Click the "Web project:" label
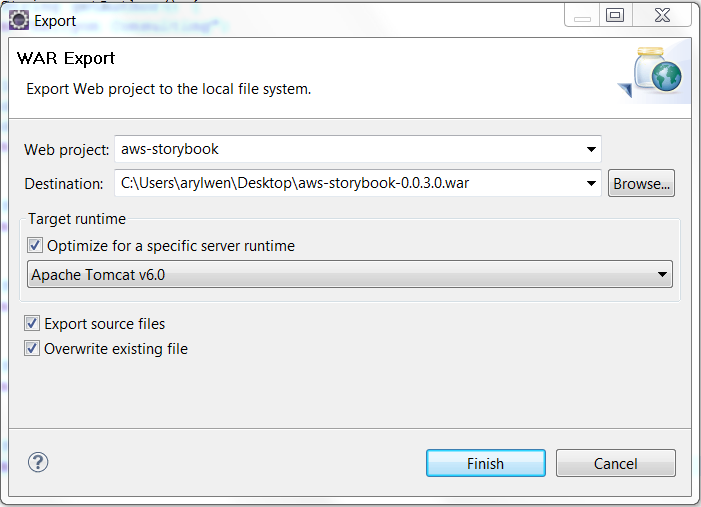The image size is (701, 507). 66,150
